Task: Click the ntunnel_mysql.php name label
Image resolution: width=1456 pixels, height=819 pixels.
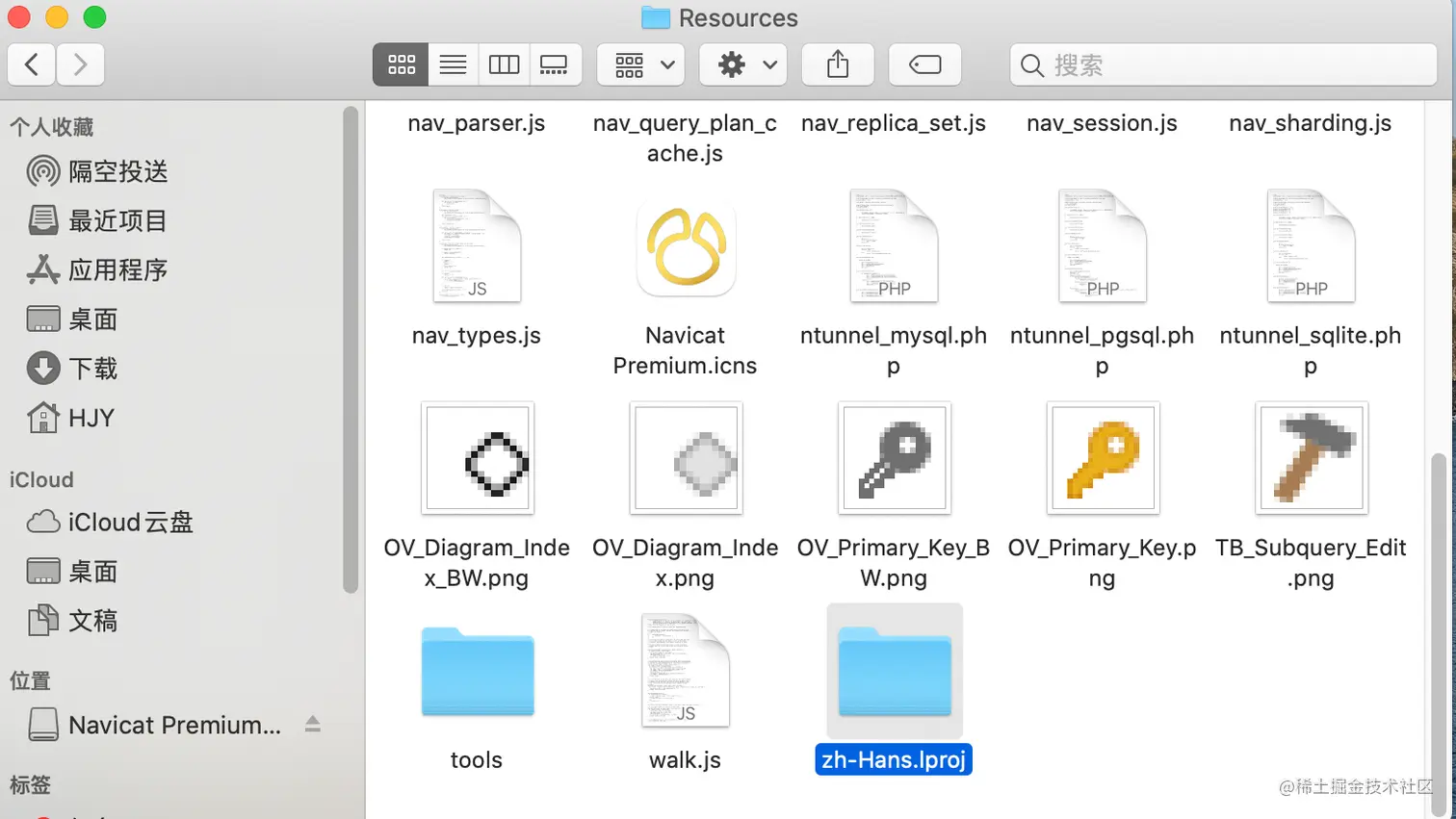Action: click(x=894, y=350)
